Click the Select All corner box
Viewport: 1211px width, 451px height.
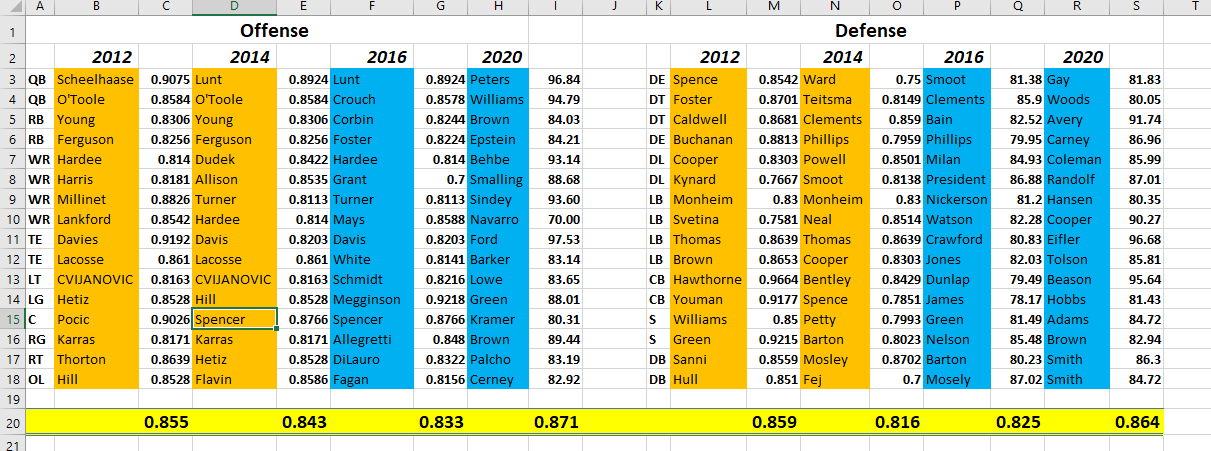point(12,7)
